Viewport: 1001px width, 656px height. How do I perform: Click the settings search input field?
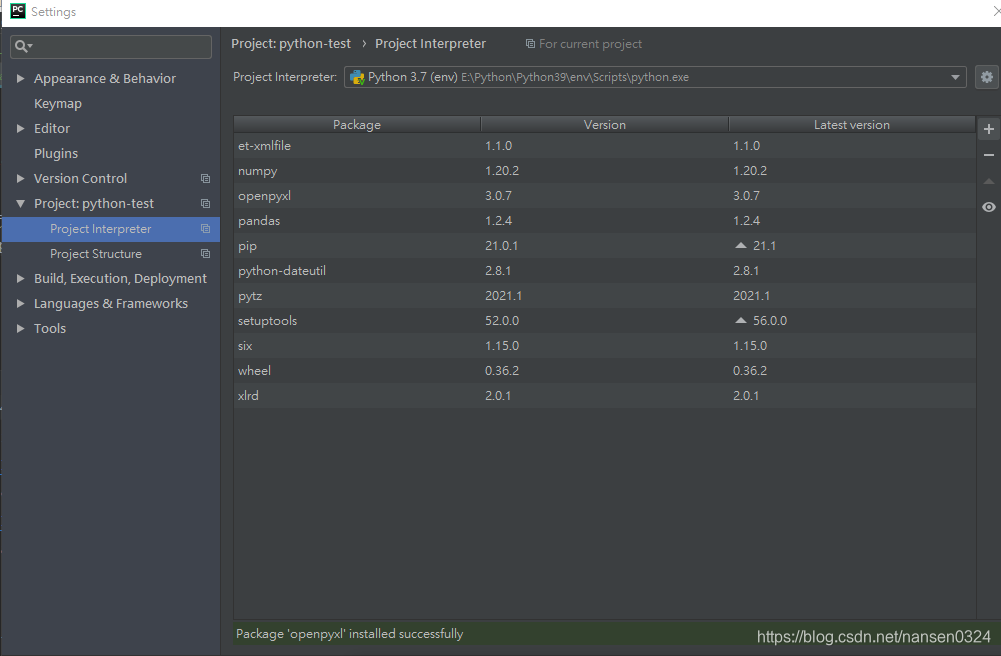tap(111, 47)
